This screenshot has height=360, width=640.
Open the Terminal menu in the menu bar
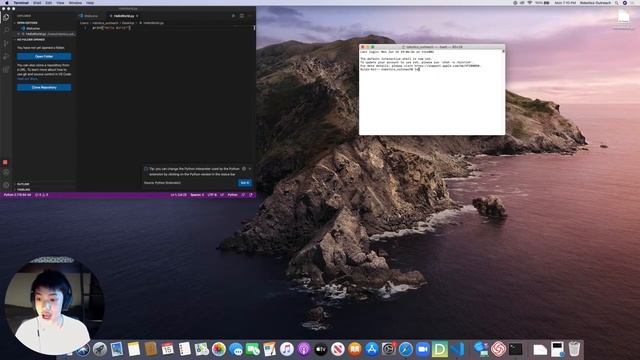coord(21,2)
